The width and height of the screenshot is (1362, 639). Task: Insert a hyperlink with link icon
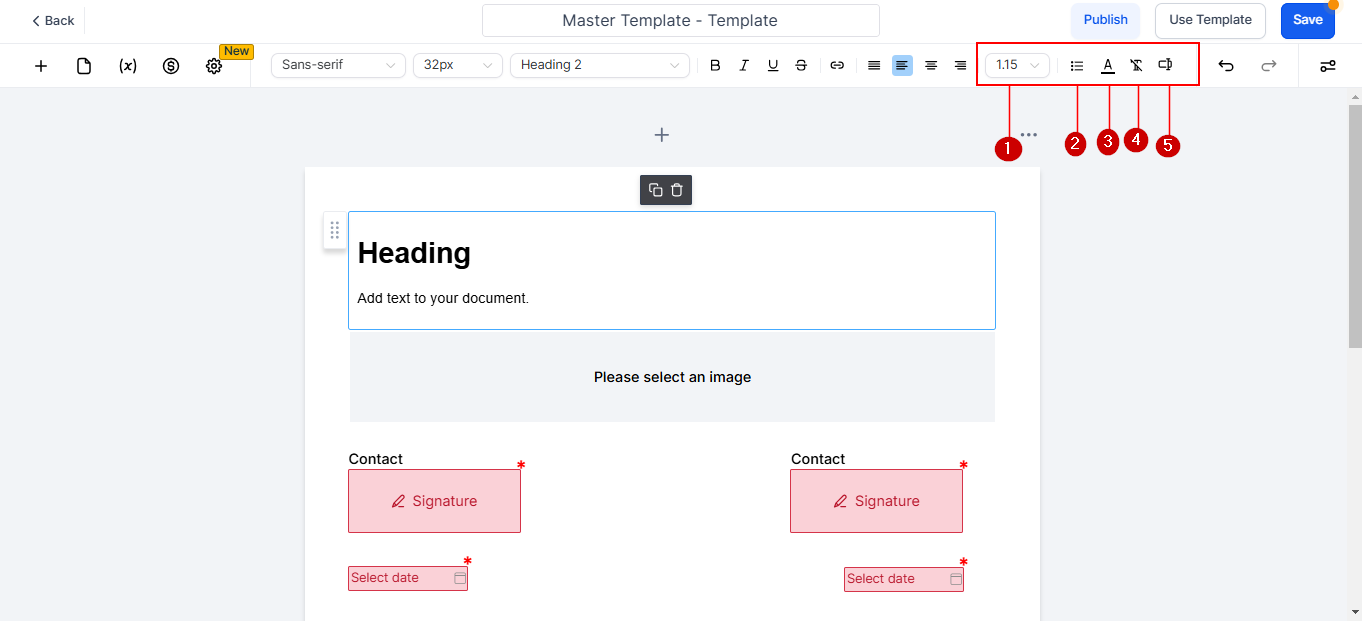pyautogui.click(x=838, y=65)
